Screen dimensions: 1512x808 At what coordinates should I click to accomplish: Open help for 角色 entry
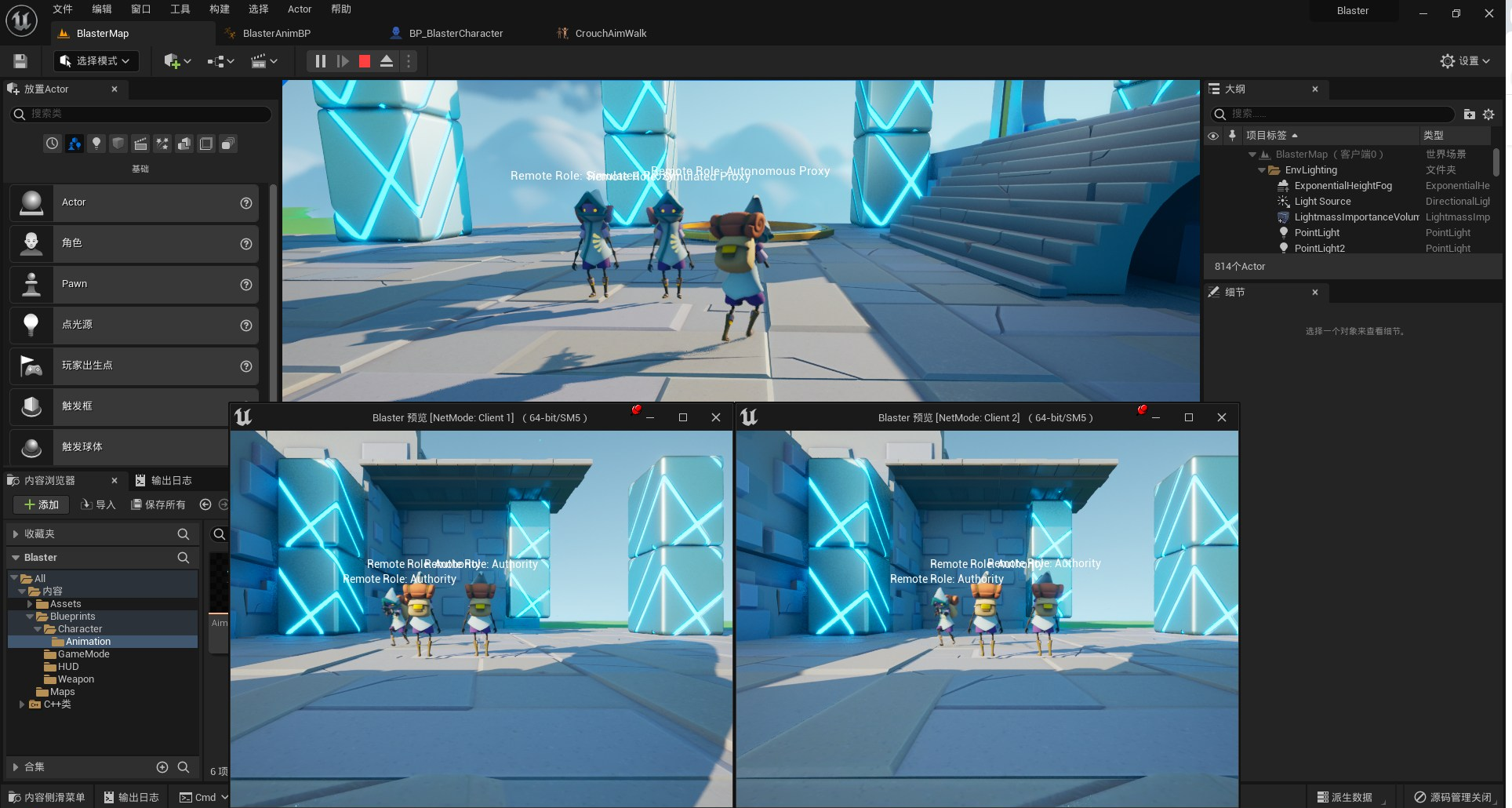(x=246, y=244)
